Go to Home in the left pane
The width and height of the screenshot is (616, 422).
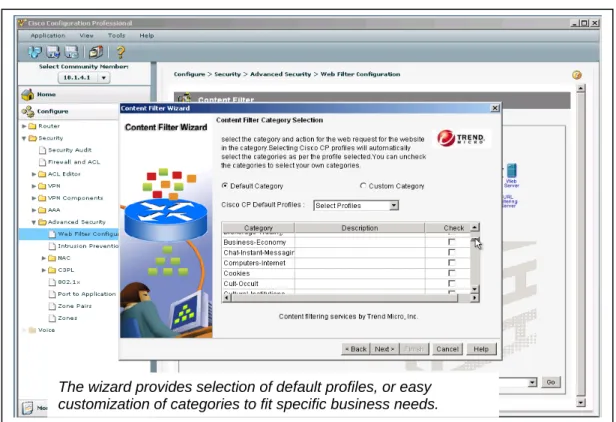tap(46, 94)
